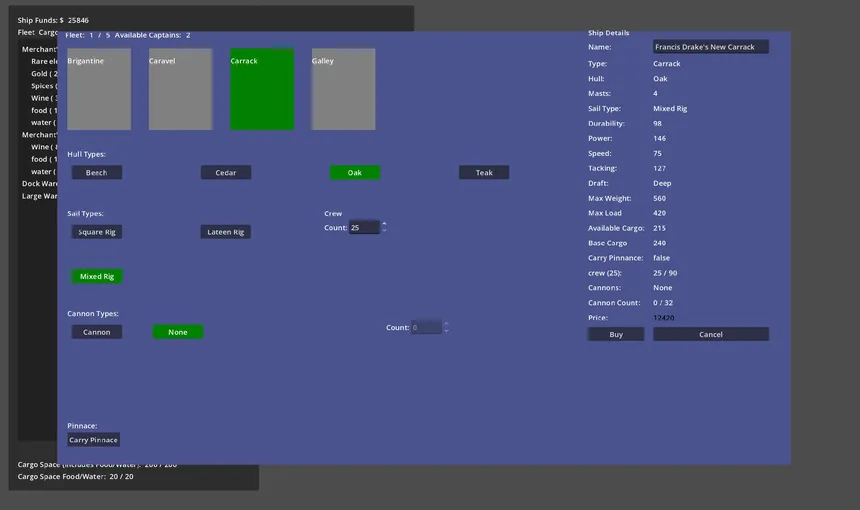The image size is (860, 510).
Task: Select the Caravel ship card
Action: coord(180,89)
